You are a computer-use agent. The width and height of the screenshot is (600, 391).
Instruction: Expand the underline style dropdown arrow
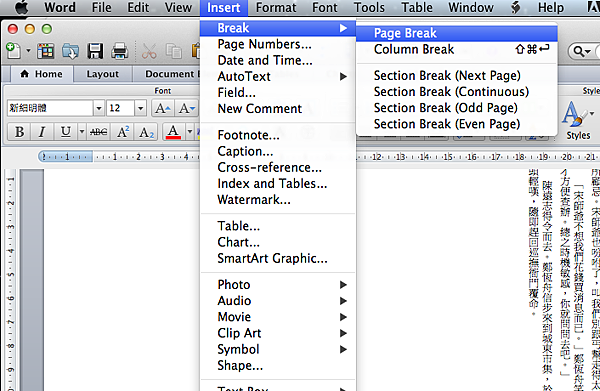point(82,132)
